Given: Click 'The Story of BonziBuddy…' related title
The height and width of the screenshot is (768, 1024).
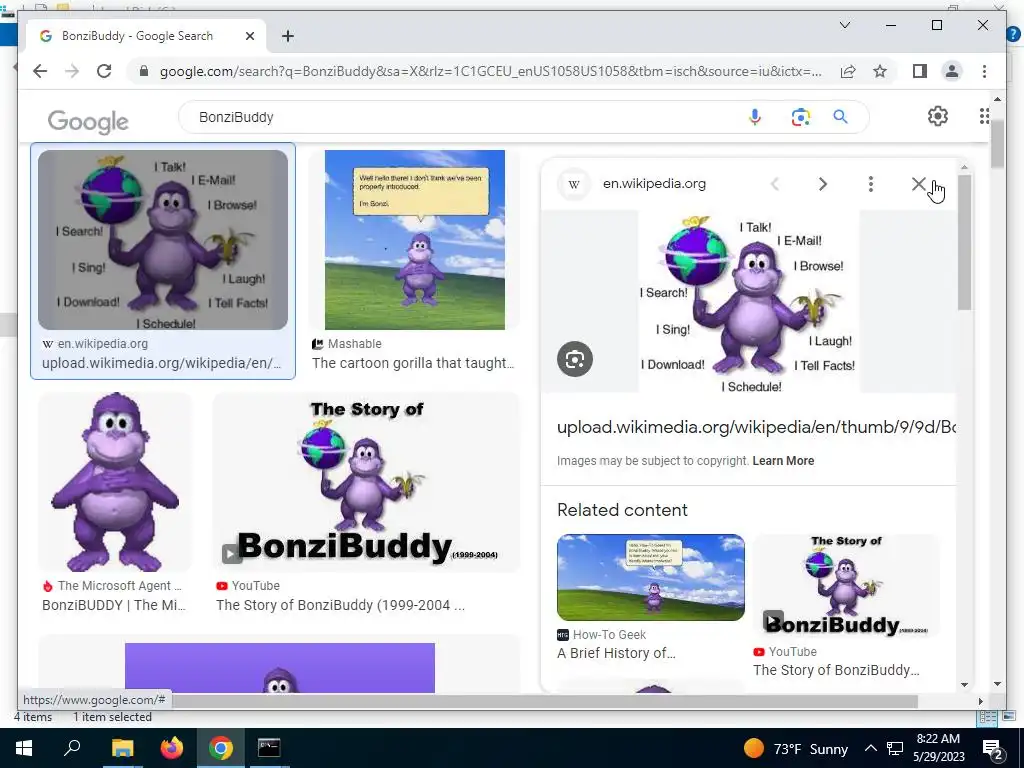Looking at the screenshot, I should click(836, 670).
